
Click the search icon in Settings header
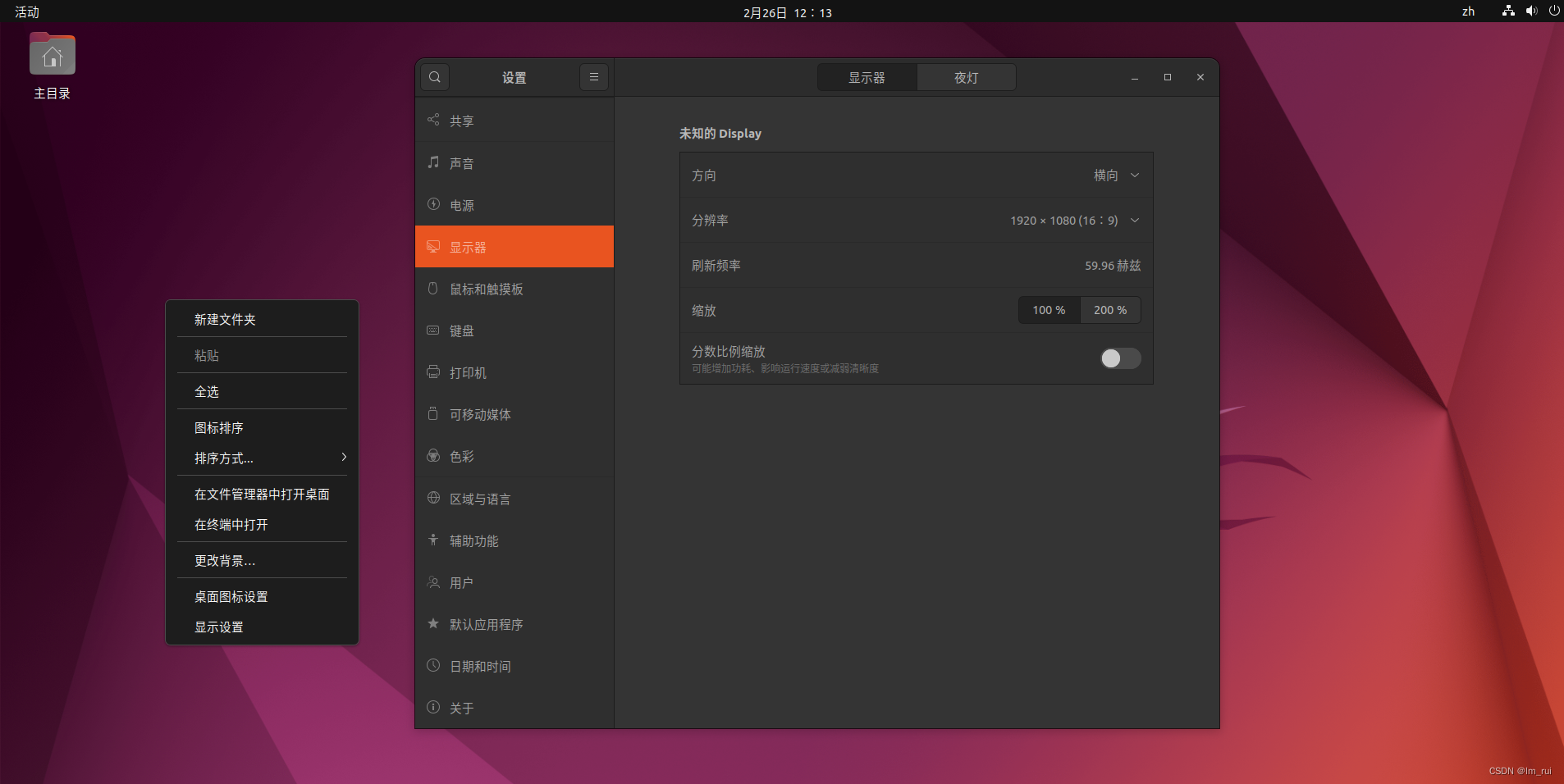[435, 77]
